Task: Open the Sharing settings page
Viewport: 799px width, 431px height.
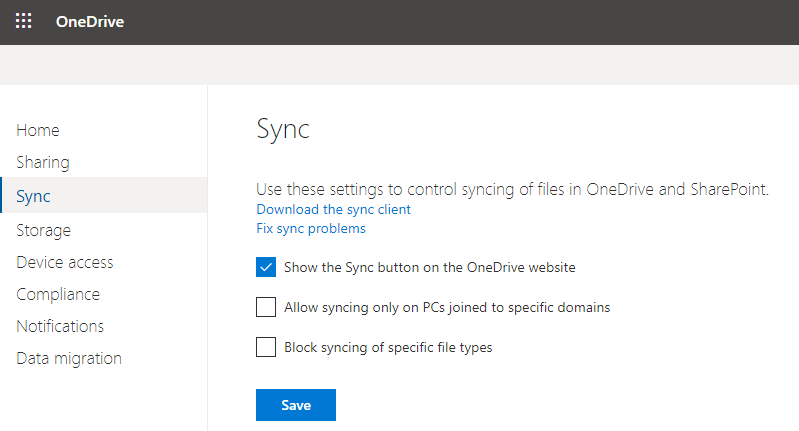Action: tap(43, 162)
